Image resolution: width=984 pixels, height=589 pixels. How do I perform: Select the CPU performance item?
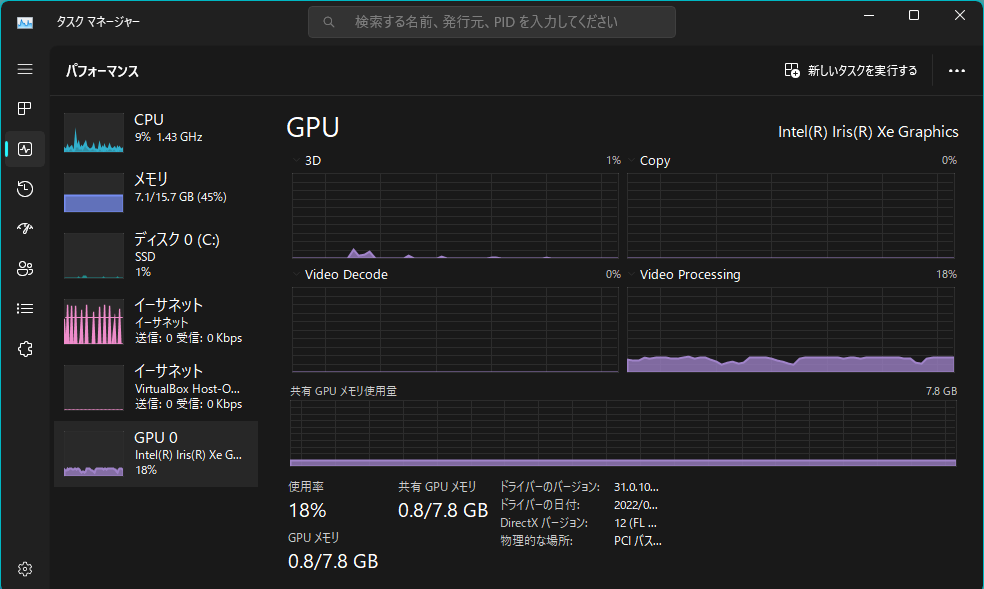pyautogui.click(x=156, y=130)
